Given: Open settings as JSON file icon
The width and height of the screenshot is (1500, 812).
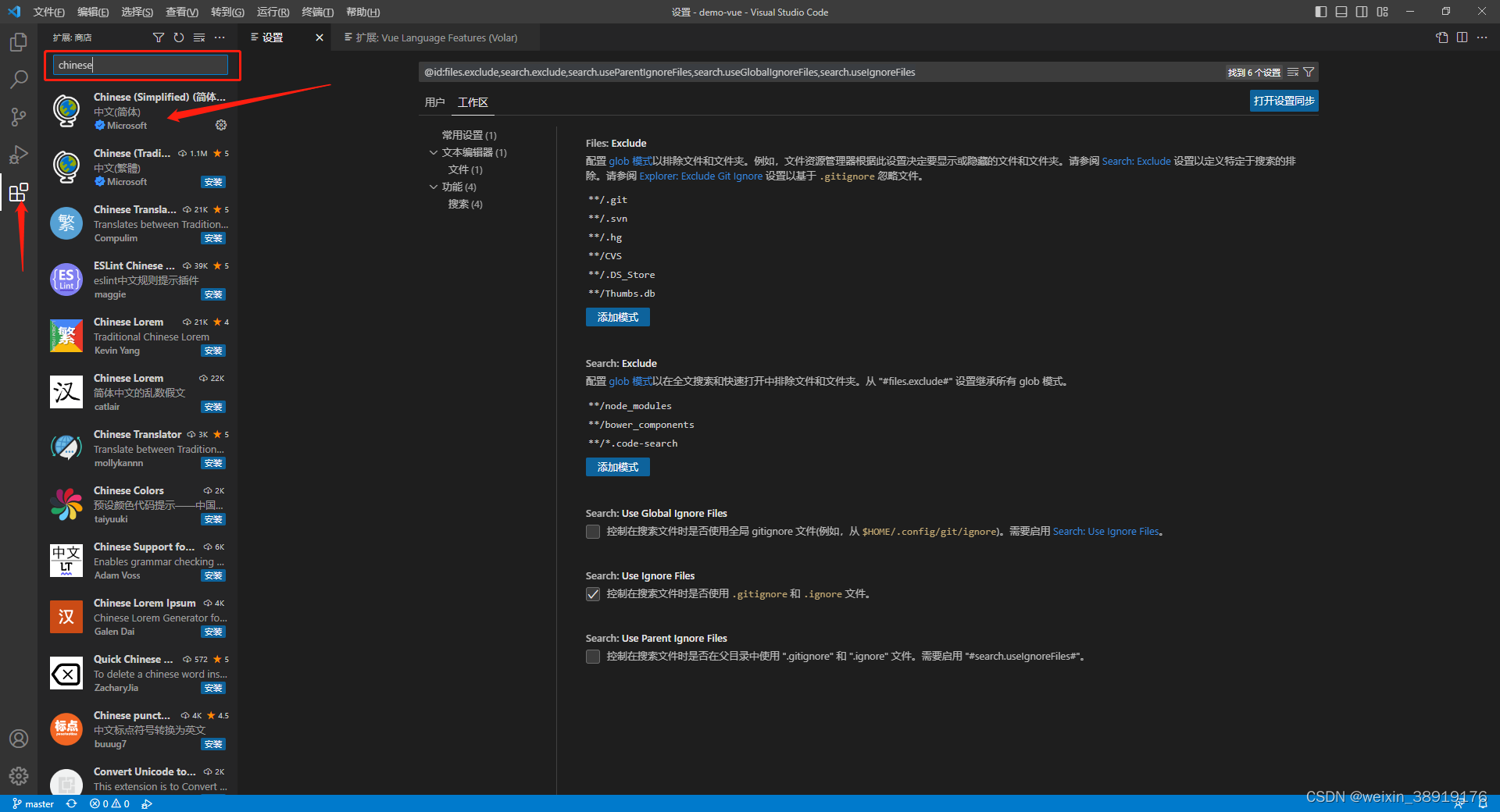Looking at the screenshot, I should click(x=1442, y=37).
